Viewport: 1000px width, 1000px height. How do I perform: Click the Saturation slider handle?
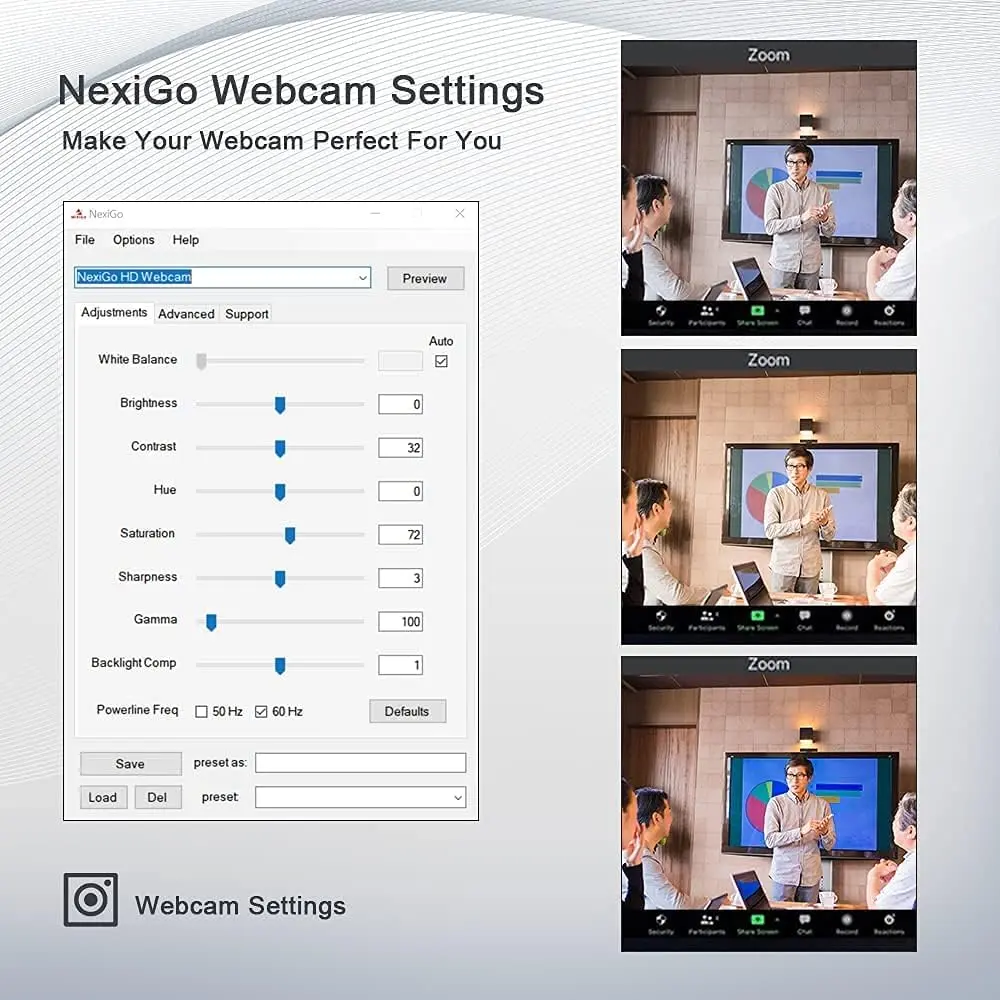click(x=290, y=535)
